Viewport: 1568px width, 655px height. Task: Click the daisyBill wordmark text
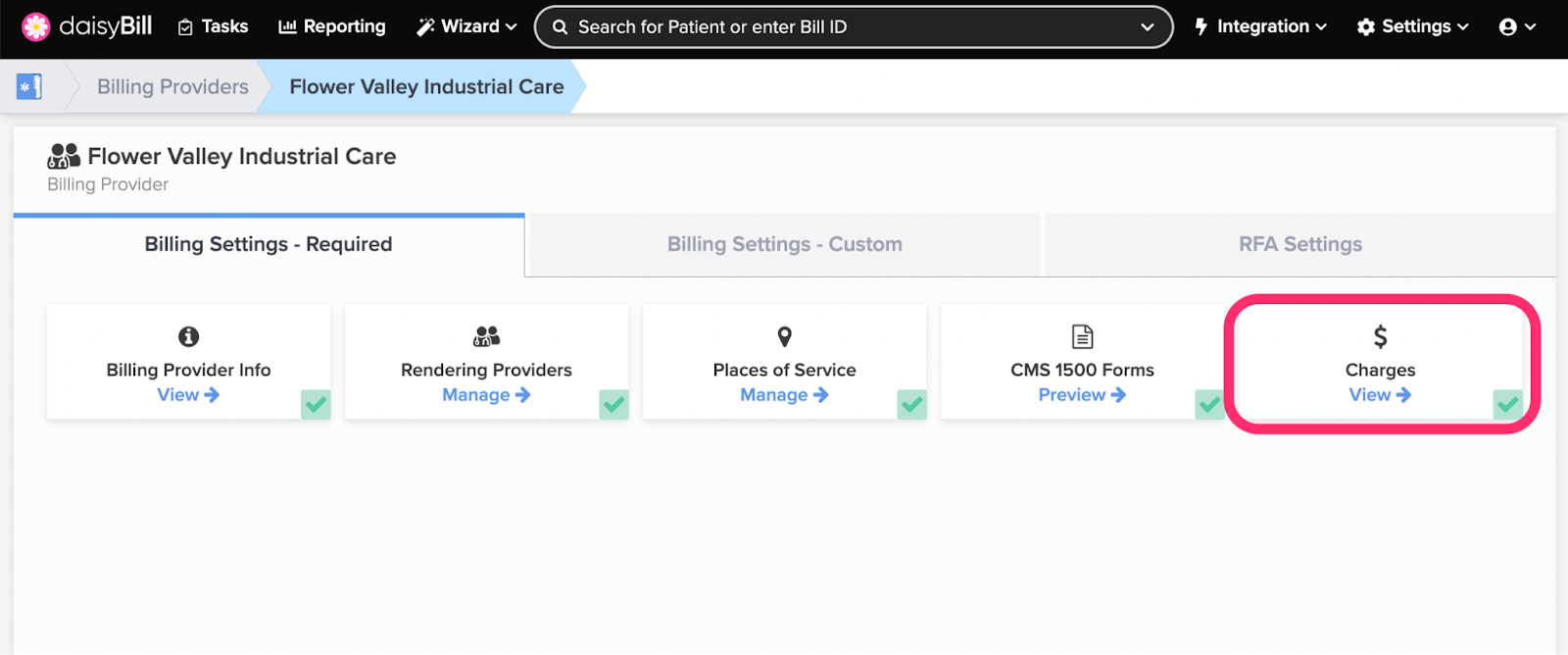point(106,26)
